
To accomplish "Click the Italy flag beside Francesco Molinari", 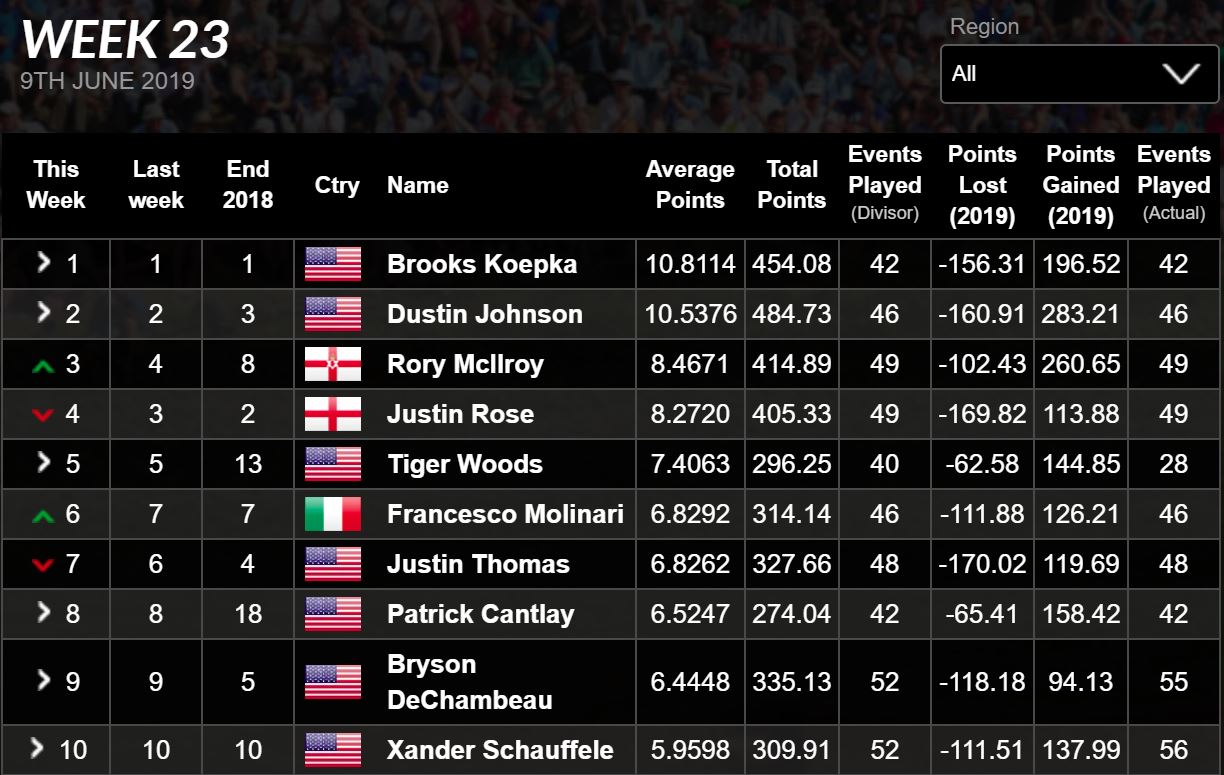I will coord(333,514).
